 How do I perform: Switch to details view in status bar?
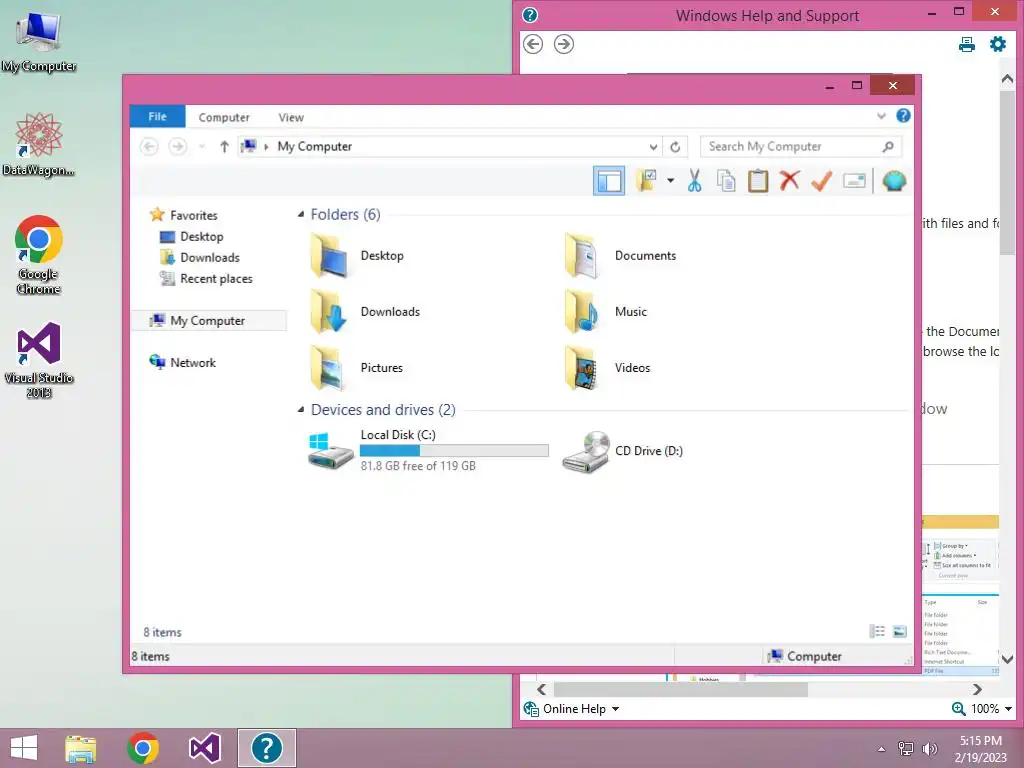pyautogui.click(x=877, y=631)
